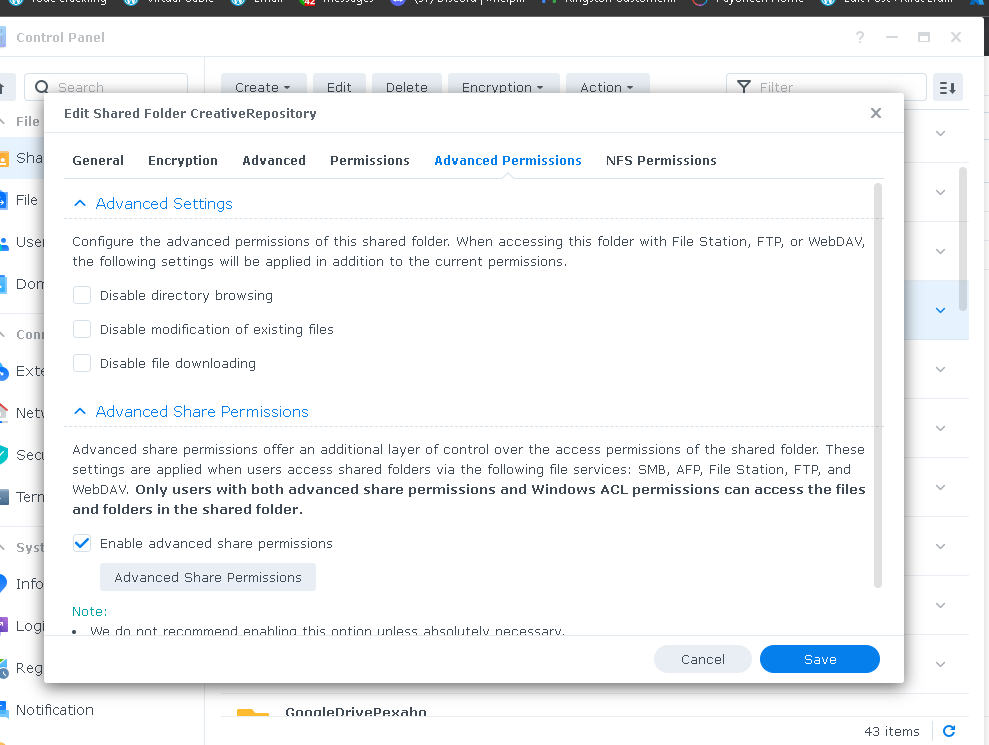
Task: Click the filter funnel icon
Action: click(x=744, y=87)
